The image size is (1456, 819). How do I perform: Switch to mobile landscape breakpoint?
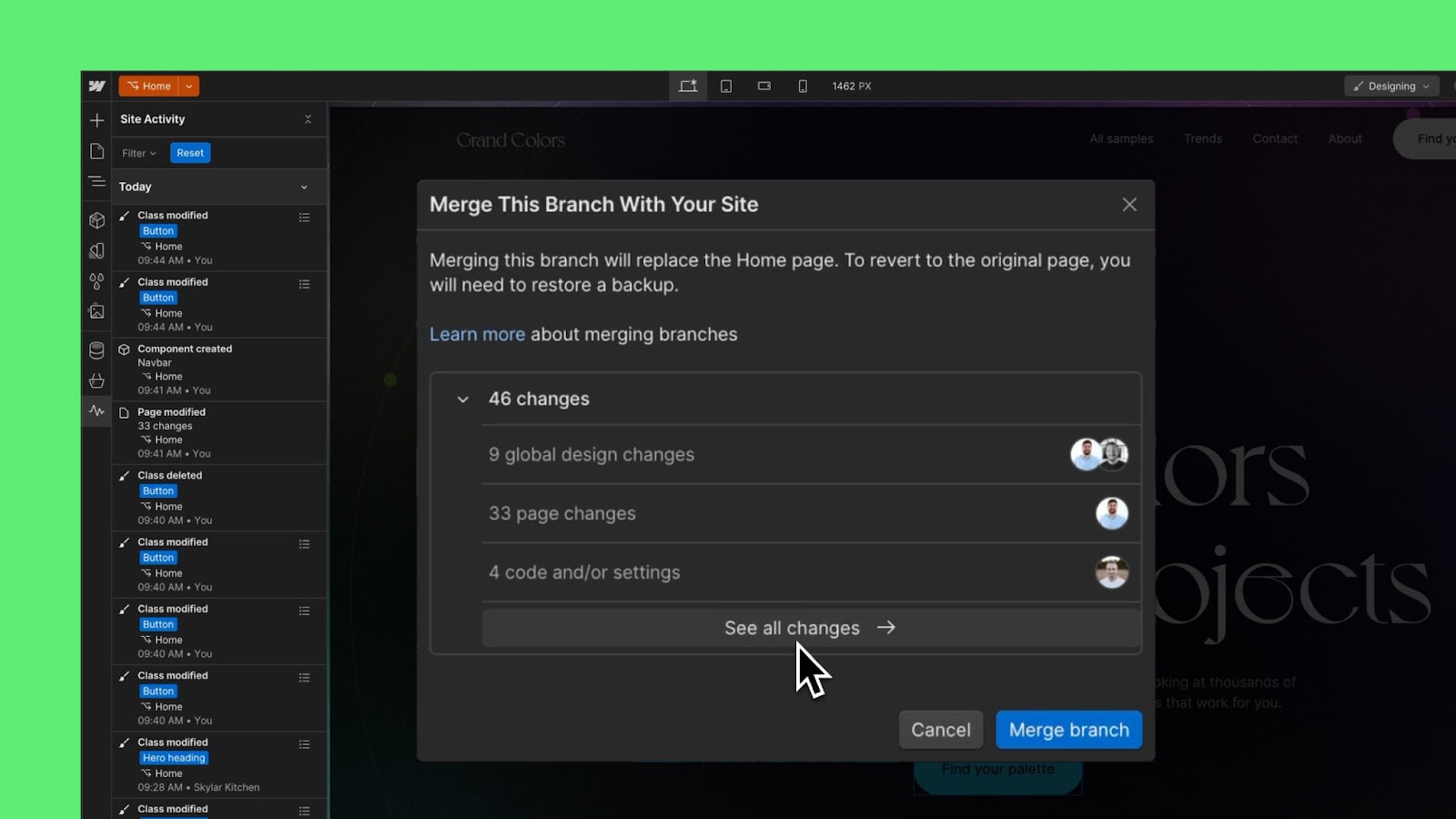pos(764,86)
